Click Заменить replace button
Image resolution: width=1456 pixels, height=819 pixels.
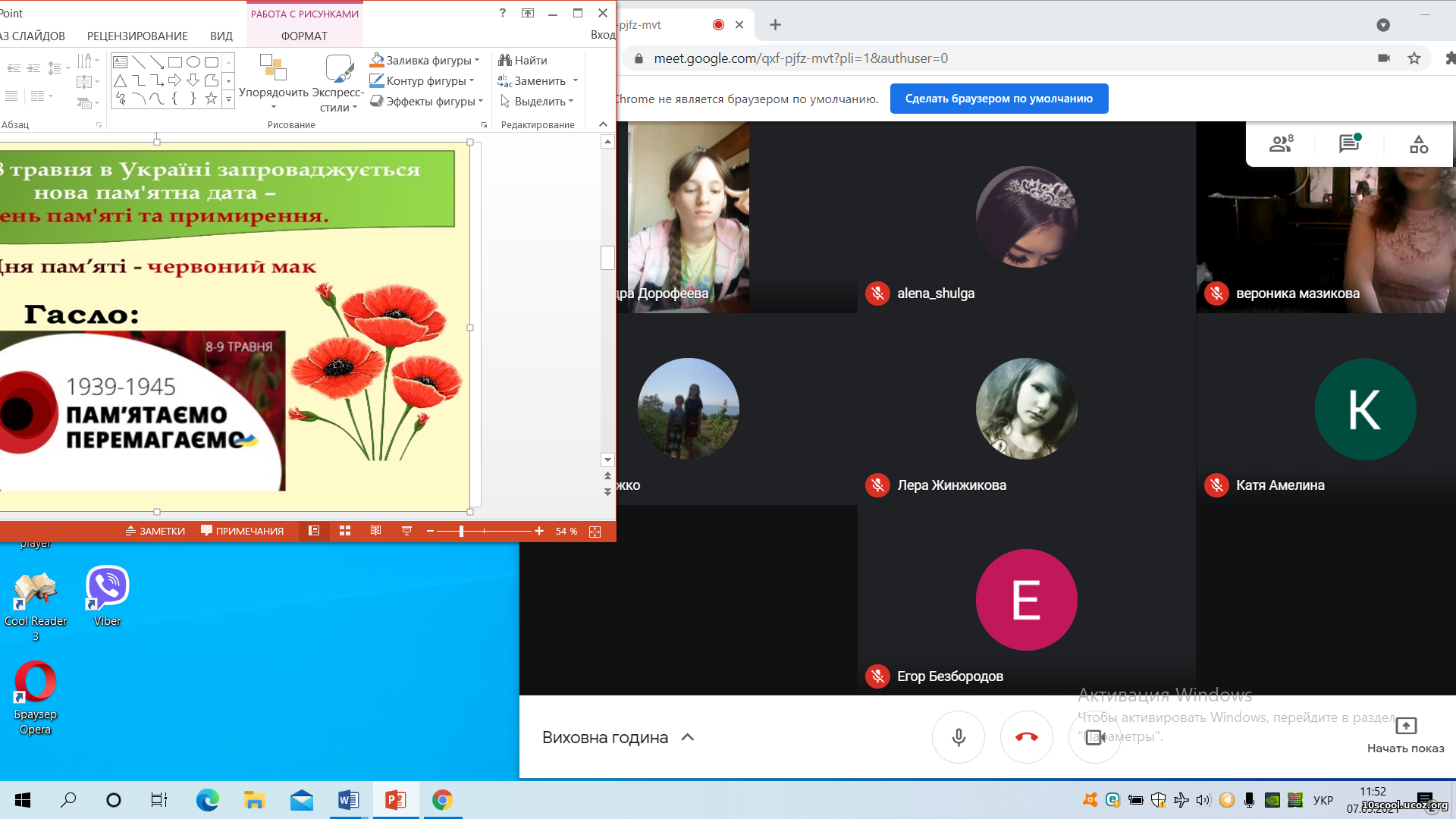click(x=532, y=80)
